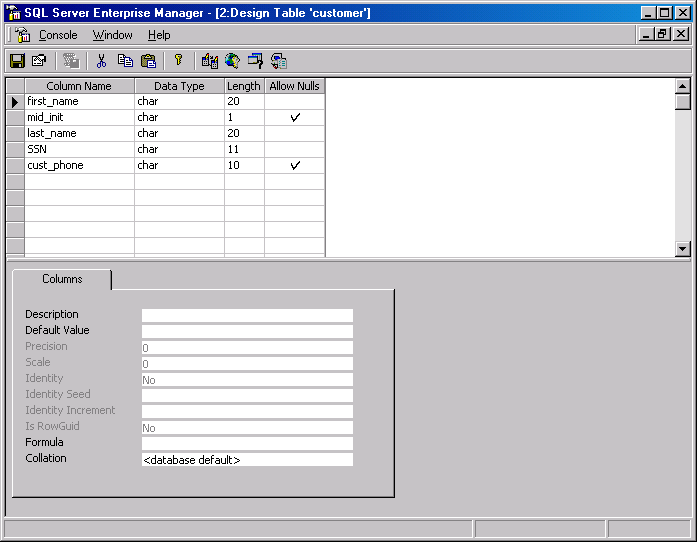Click the Identity Increment field
Image resolution: width=697 pixels, height=542 pixels.
(247, 411)
